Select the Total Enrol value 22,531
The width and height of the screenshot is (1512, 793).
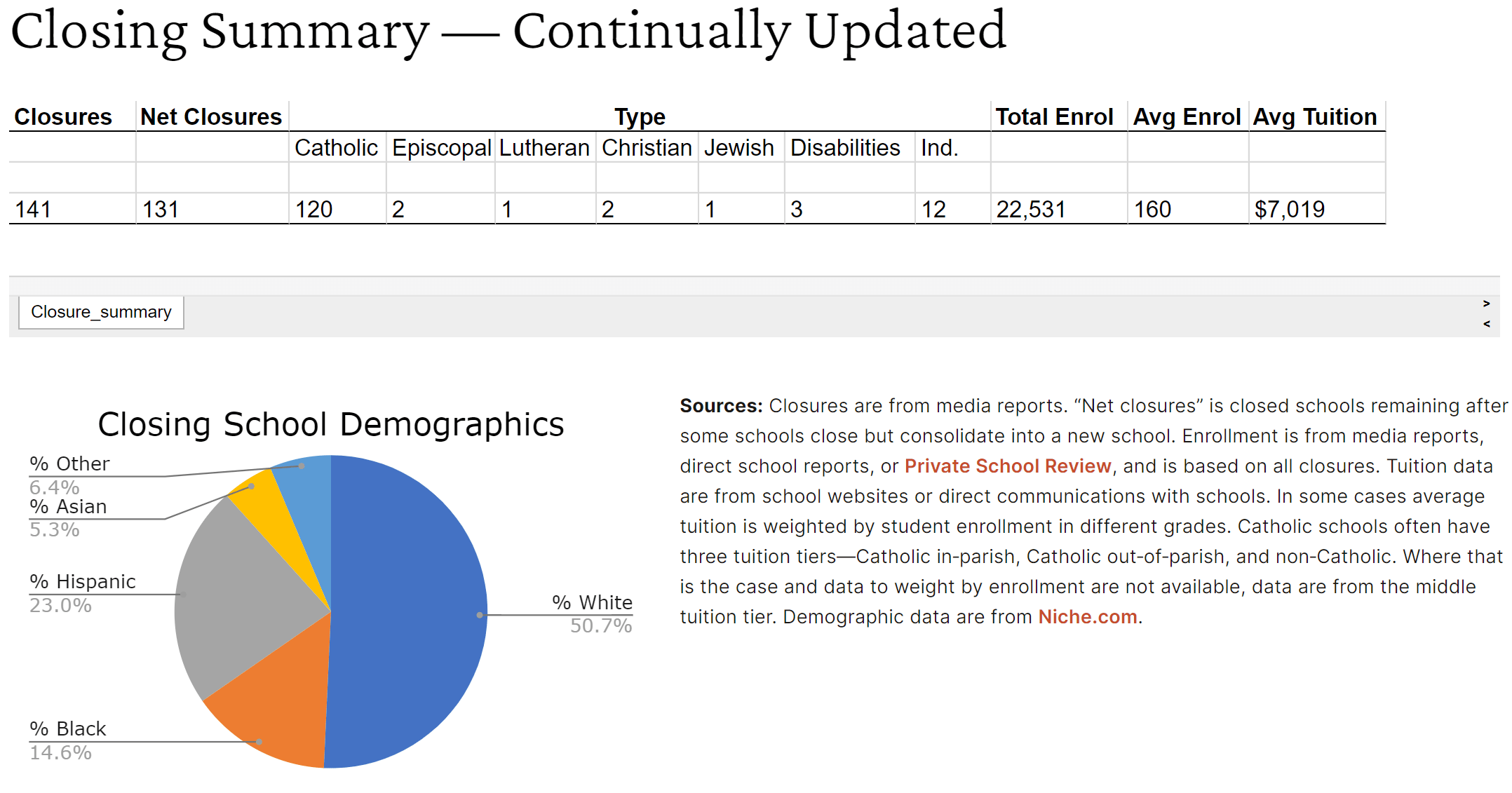pos(1031,210)
